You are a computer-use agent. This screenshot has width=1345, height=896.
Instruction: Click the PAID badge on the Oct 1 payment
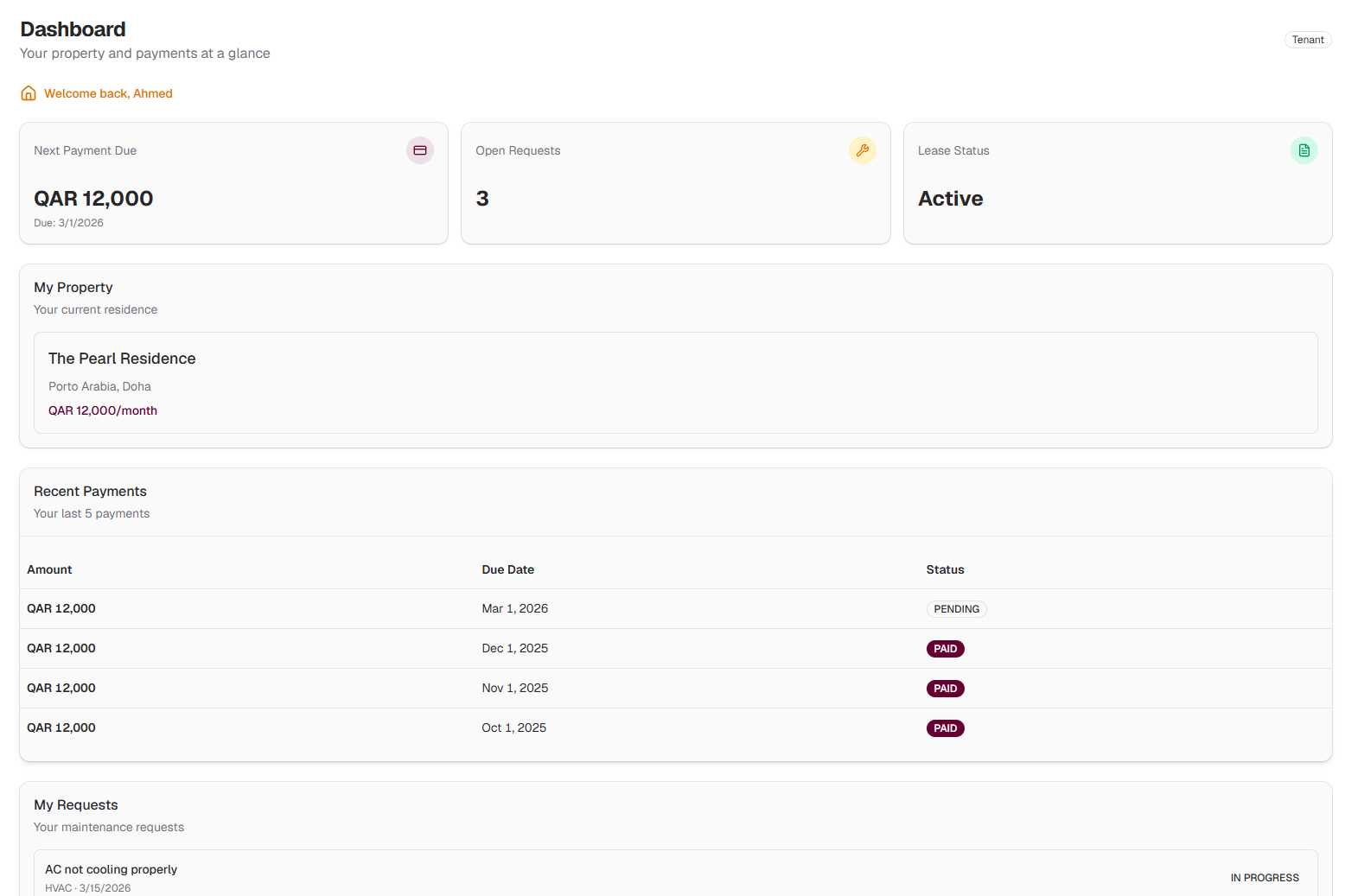click(x=945, y=728)
